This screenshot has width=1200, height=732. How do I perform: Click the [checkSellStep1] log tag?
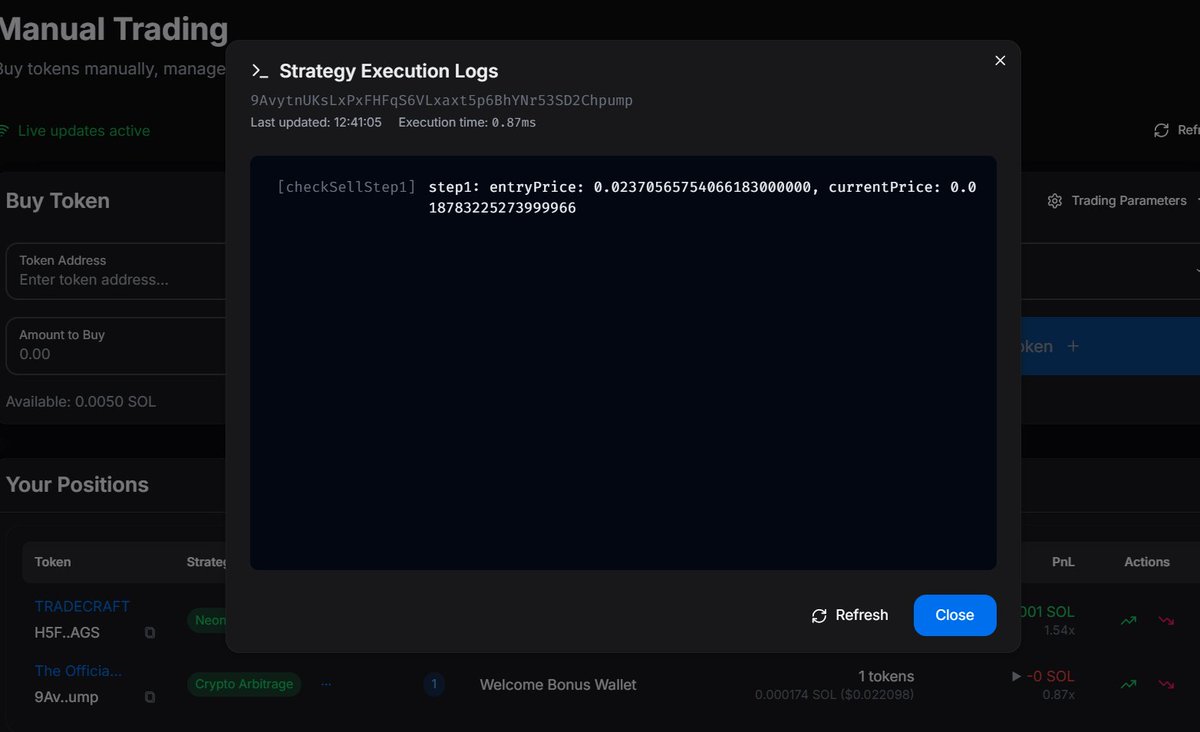coord(346,187)
